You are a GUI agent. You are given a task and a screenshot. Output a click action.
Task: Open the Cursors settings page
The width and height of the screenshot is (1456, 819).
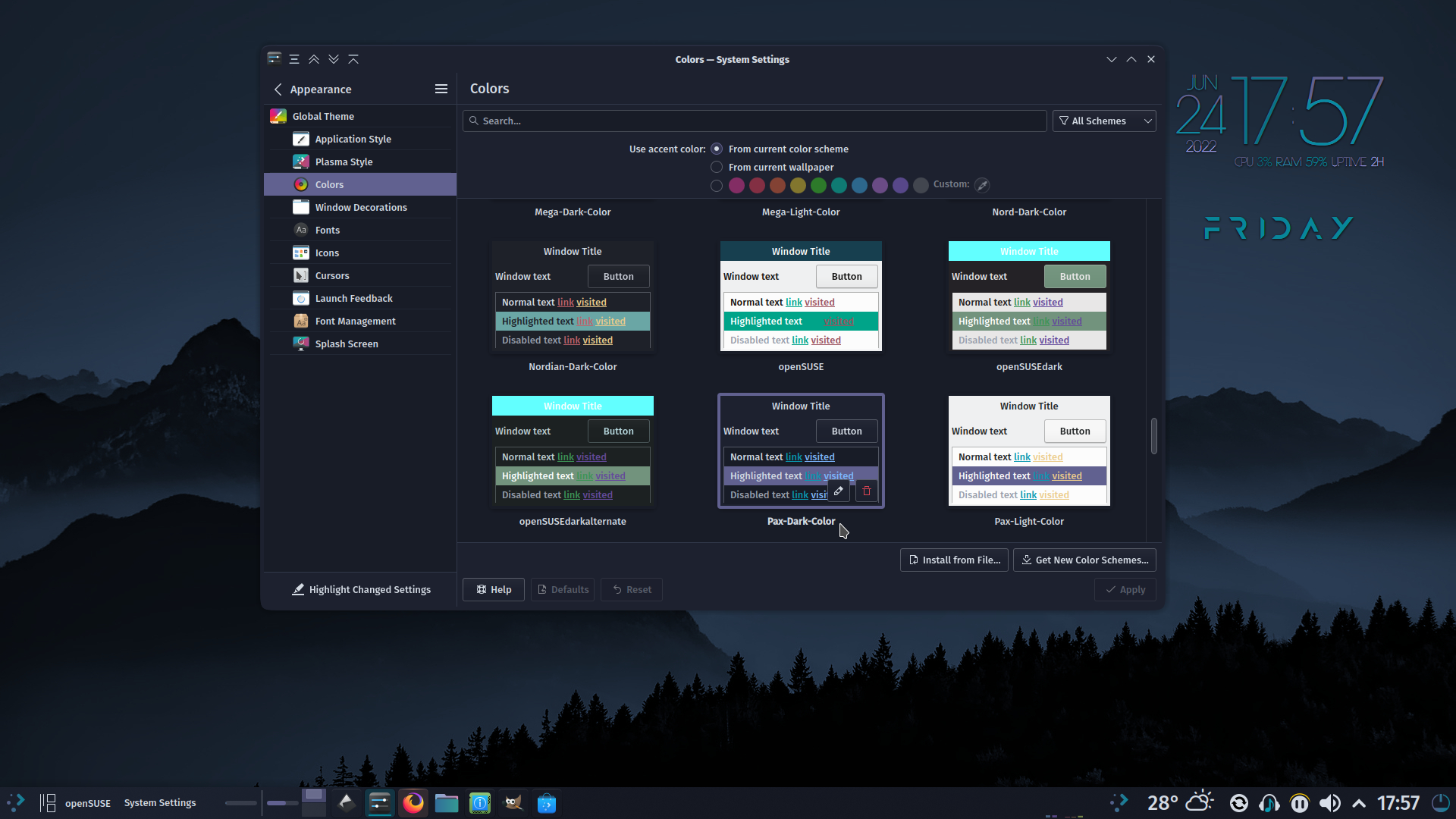(x=360, y=275)
